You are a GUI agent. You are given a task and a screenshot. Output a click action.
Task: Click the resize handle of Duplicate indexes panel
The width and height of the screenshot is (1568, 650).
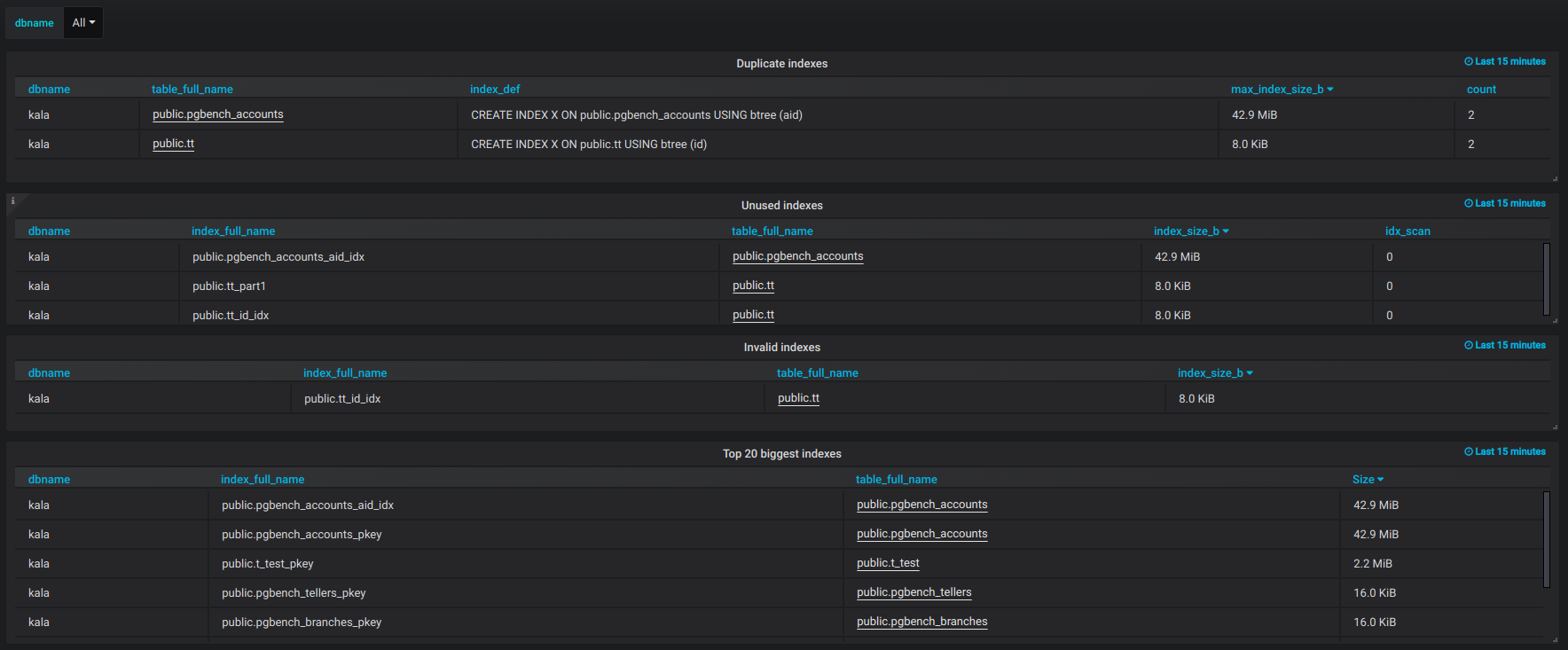coord(1555,178)
